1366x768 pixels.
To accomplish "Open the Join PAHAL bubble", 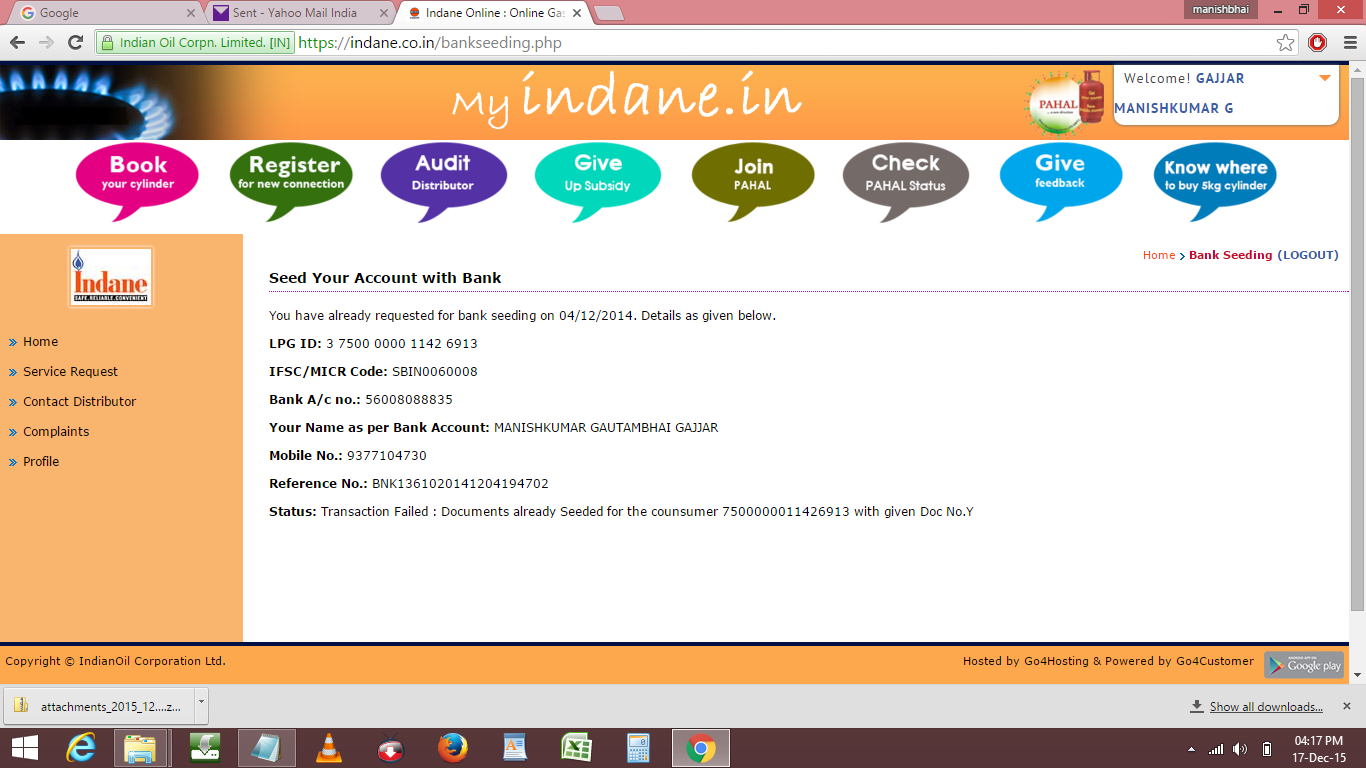I will [753, 175].
